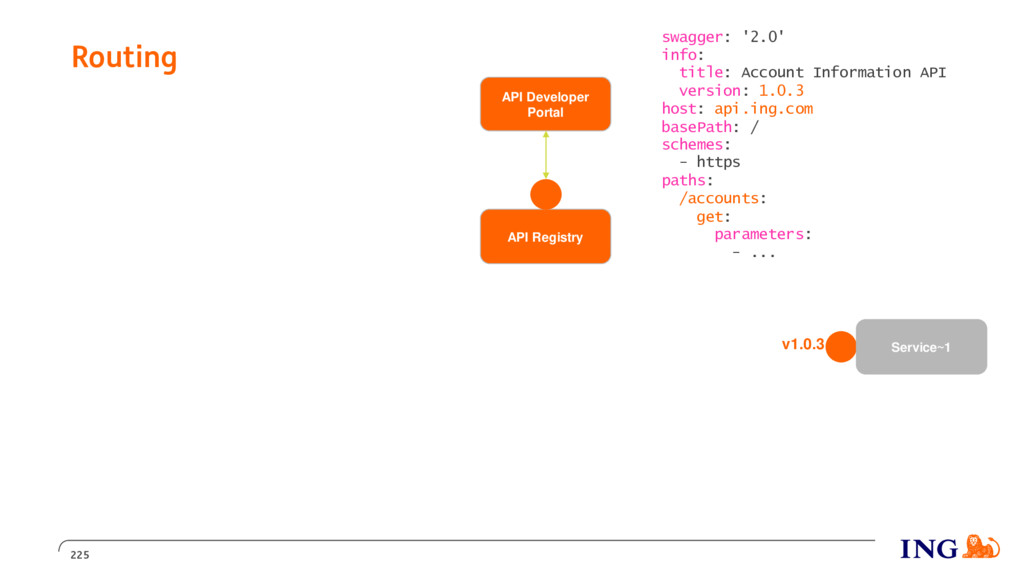This screenshot has width=1024, height=576.
Task: Click the version: 1.0.3 line
Action: click(741, 91)
